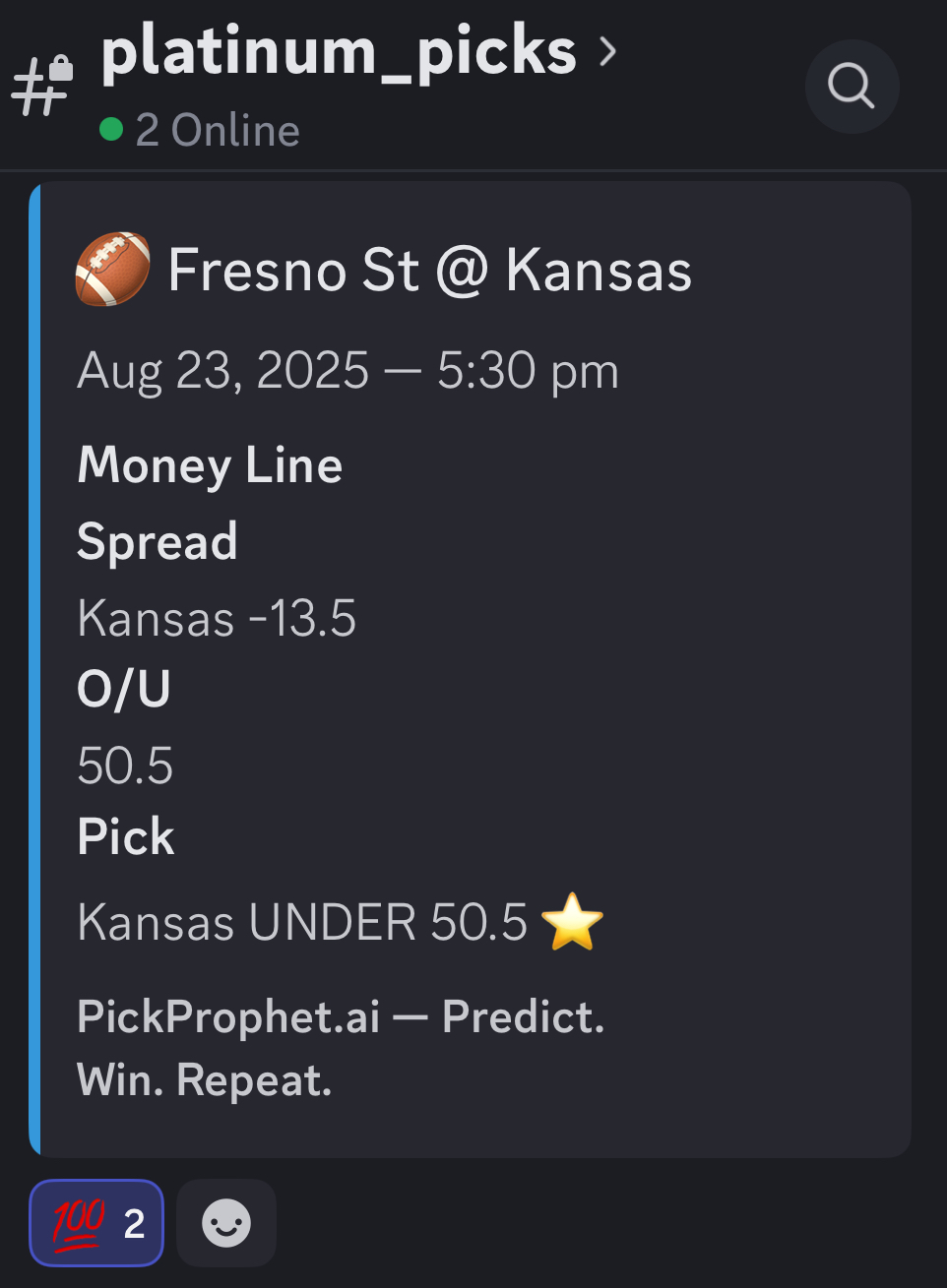947x1288 pixels.
Task: Open the add reaction smiley picker
Action: [x=226, y=1223]
